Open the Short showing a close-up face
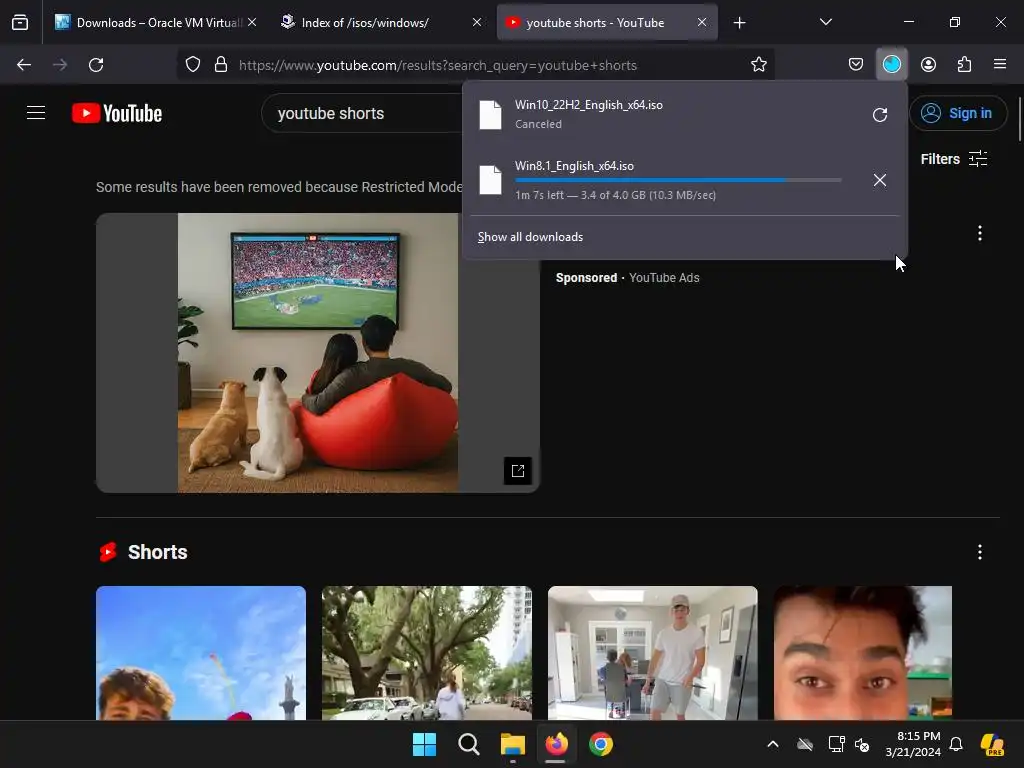The height and width of the screenshot is (768, 1024). coord(863,653)
